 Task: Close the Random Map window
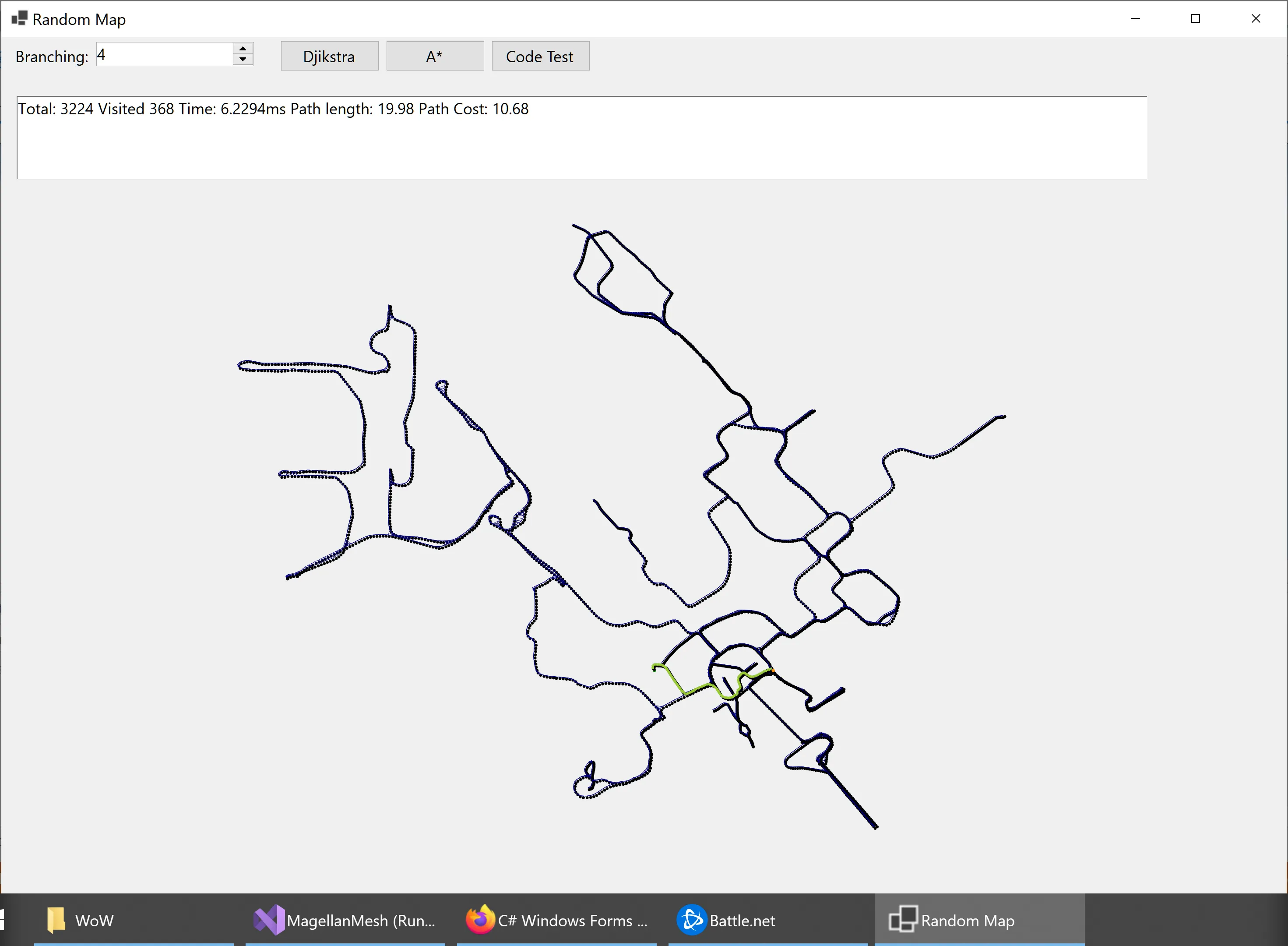(1255, 18)
